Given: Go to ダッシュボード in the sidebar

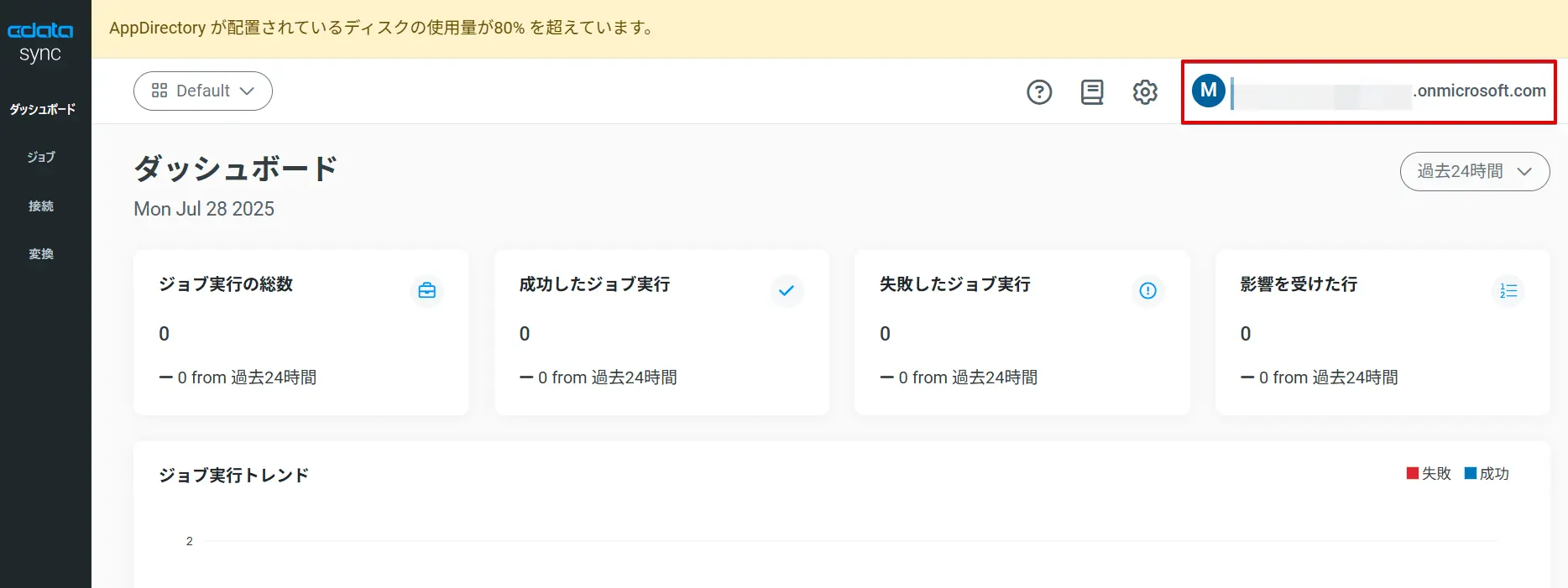Looking at the screenshot, I should point(42,109).
